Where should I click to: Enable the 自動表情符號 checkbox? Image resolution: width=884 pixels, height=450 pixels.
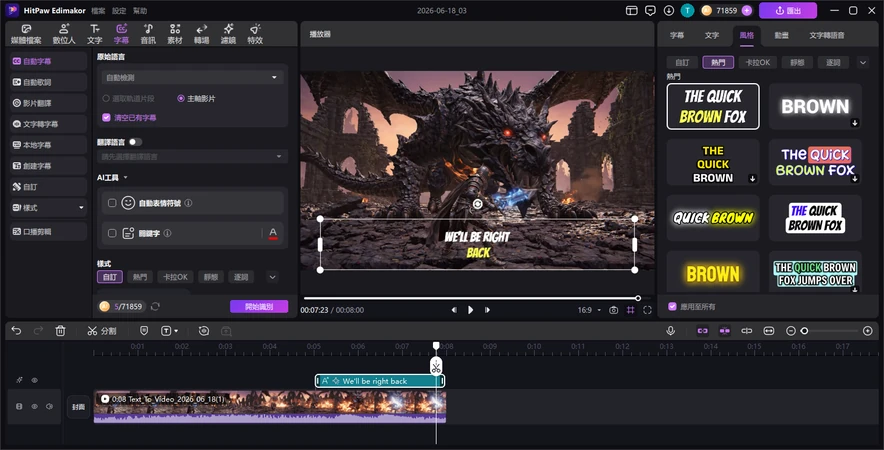tap(112, 203)
